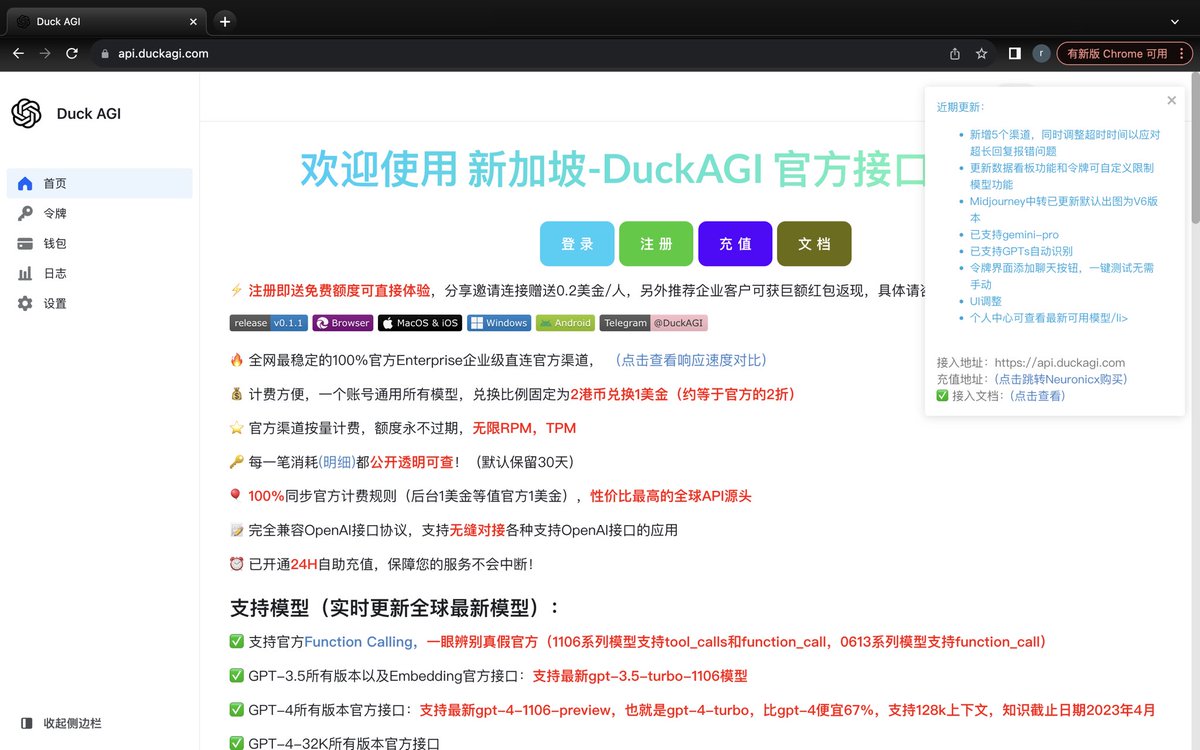The height and width of the screenshot is (750, 1200).
Task: Open the tab search dropdown arrow
Action: tap(1175, 21)
